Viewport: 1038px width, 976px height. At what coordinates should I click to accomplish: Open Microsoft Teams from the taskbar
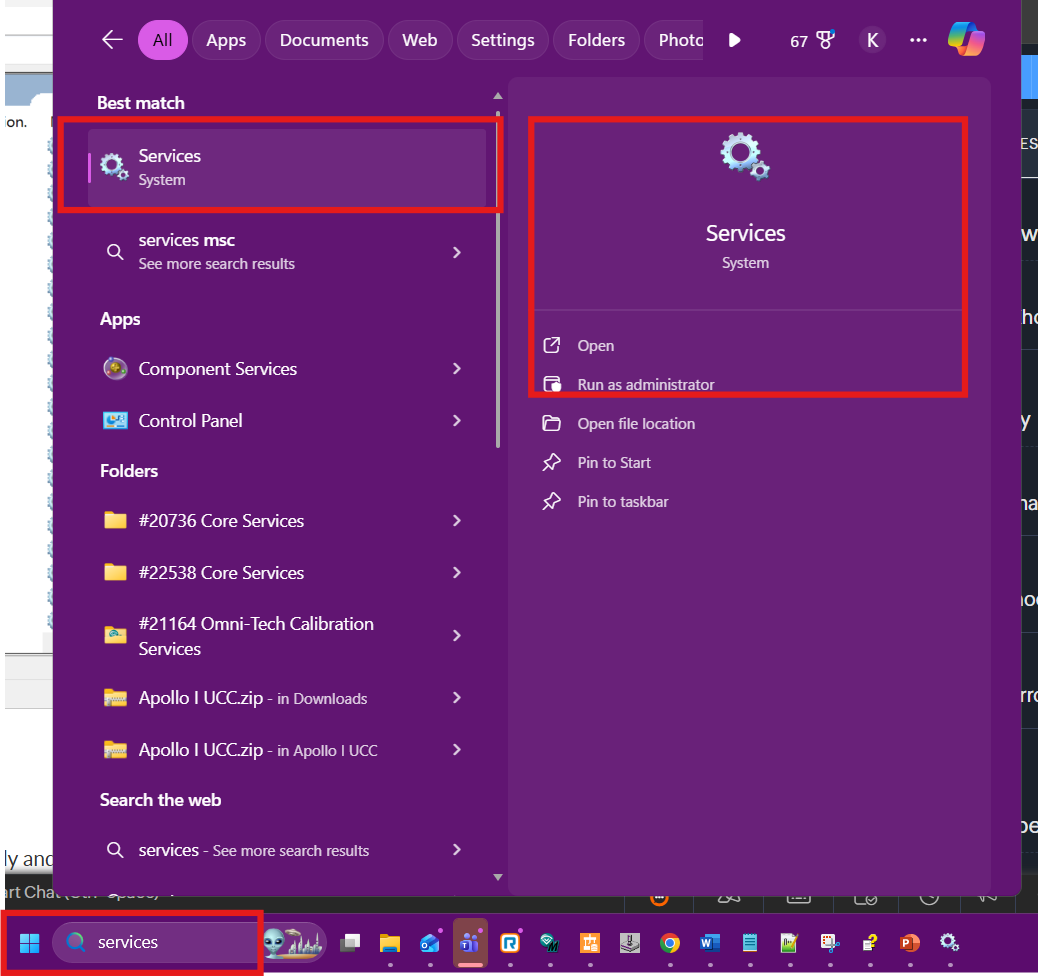[470, 942]
